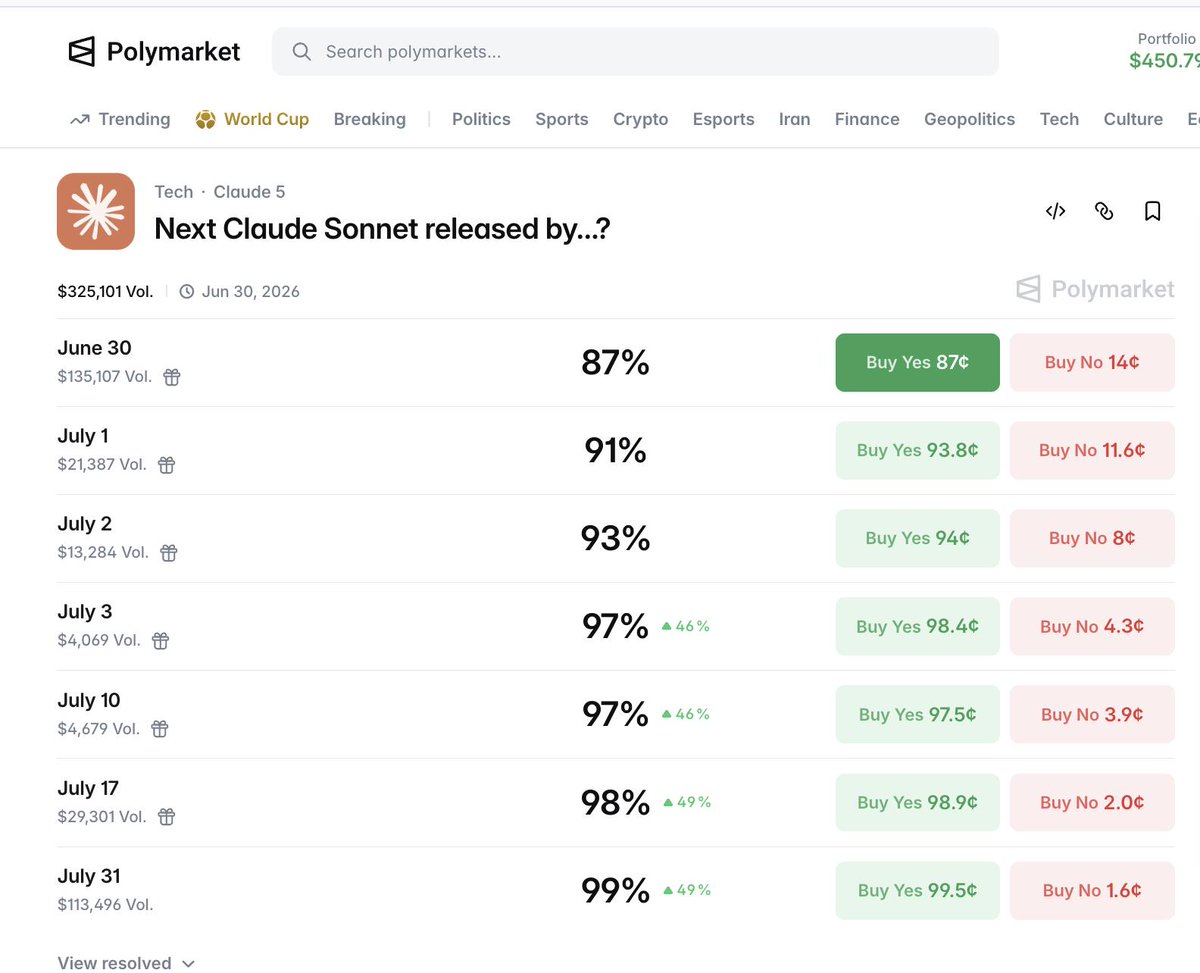This screenshot has width=1200, height=973.
Task: Select Buy No 11.6¢ for July 1
Action: pyautogui.click(x=1092, y=450)
